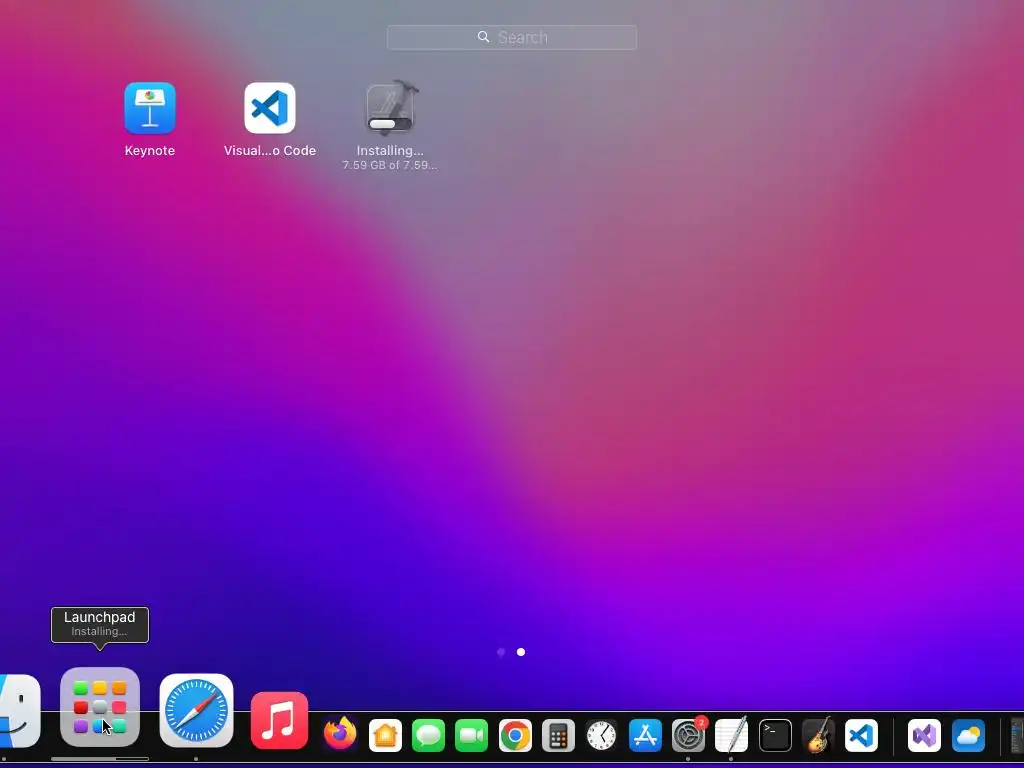Open GarageBand from the Dock
Viewport: 1024px width, 768px height.
point(818,735)
